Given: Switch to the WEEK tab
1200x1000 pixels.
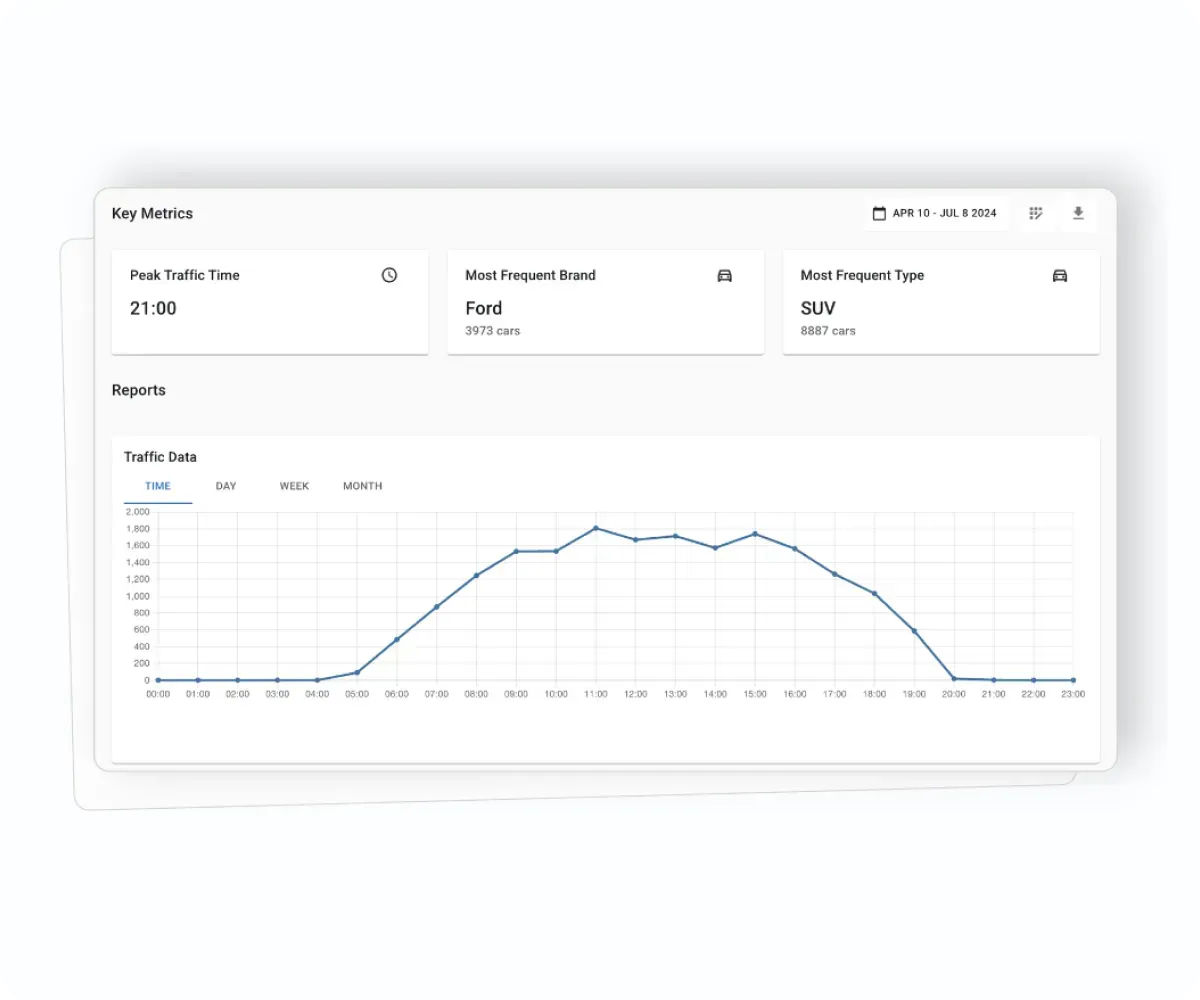Looking at the screenshot, I should pyautogui.click(x=294, y=486).
